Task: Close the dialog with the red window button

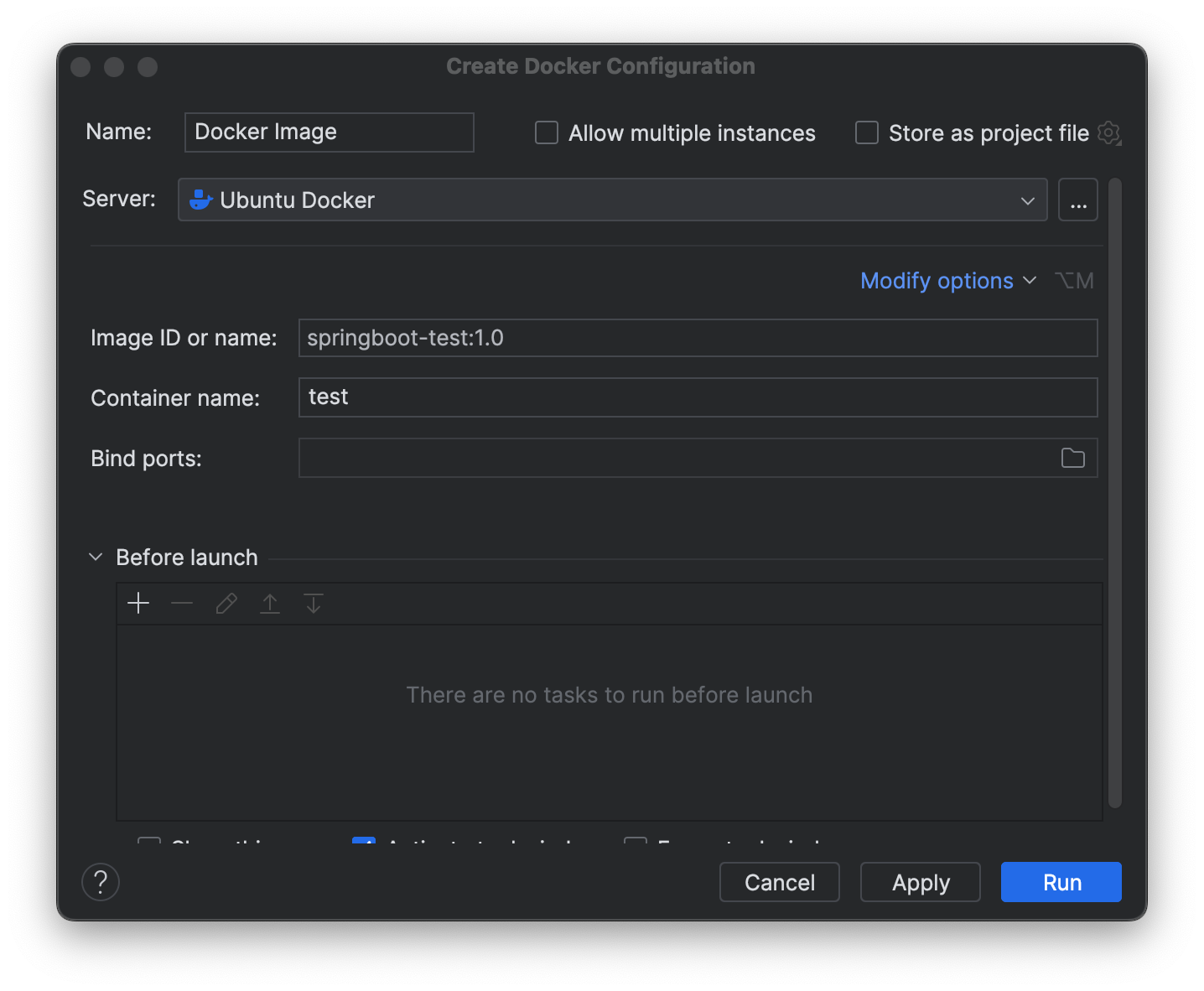Action: pos(80,67)
